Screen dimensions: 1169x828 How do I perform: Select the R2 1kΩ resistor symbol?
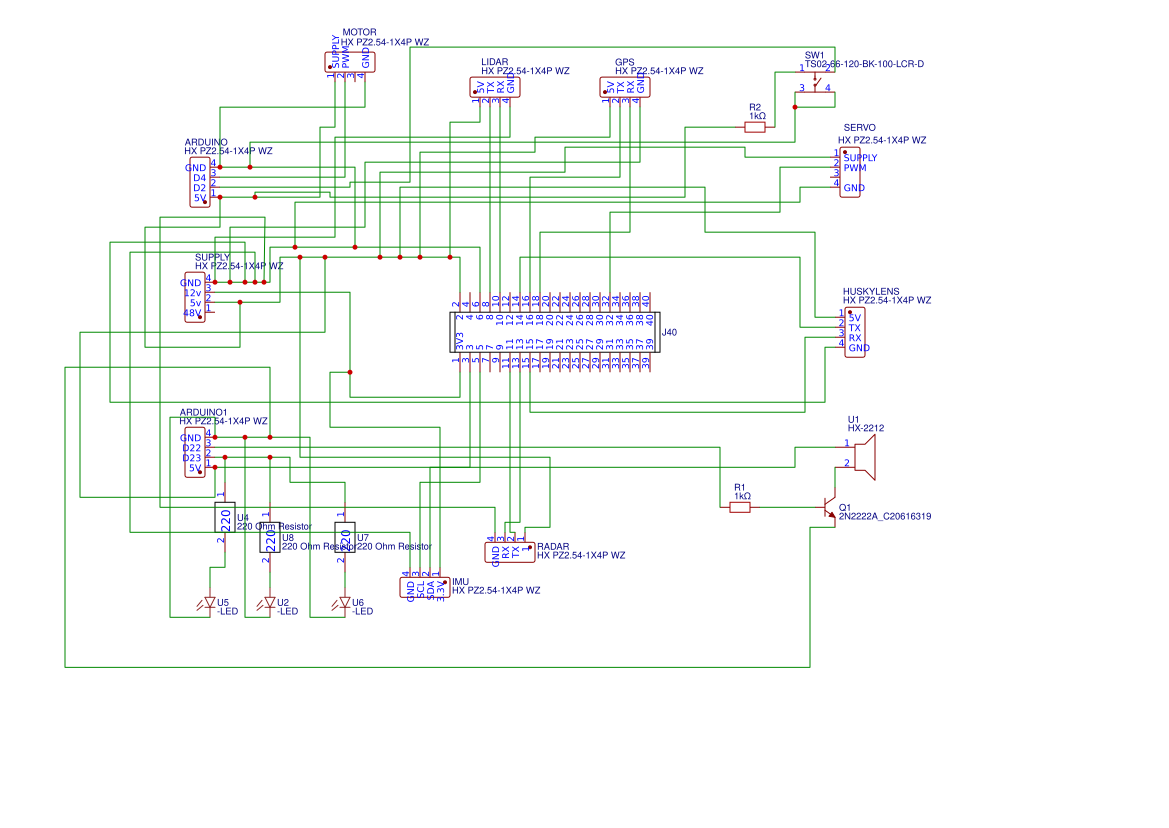point(754,127)
